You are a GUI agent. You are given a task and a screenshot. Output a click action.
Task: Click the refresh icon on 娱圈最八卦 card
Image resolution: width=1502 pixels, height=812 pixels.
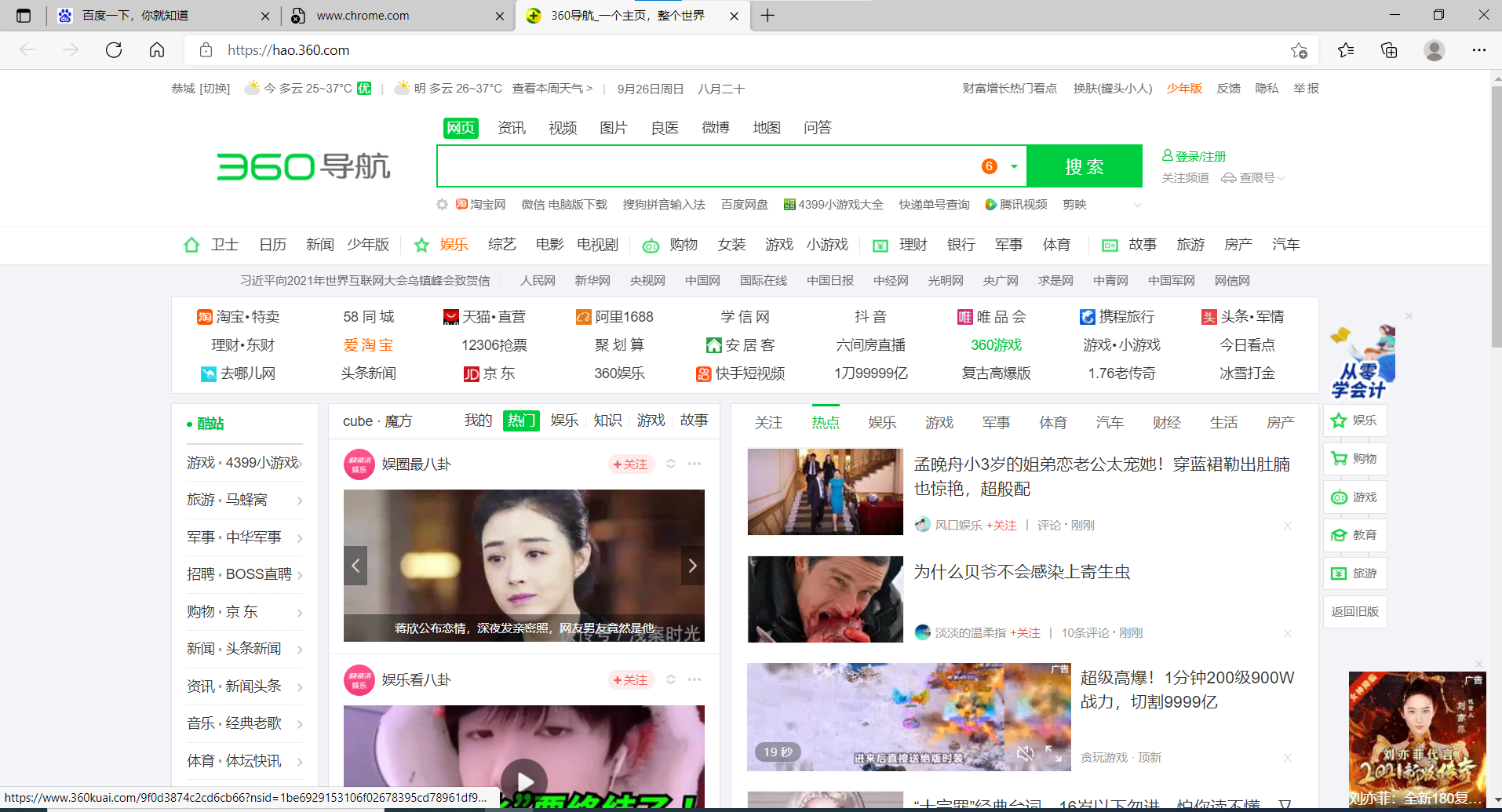[670, 464]
